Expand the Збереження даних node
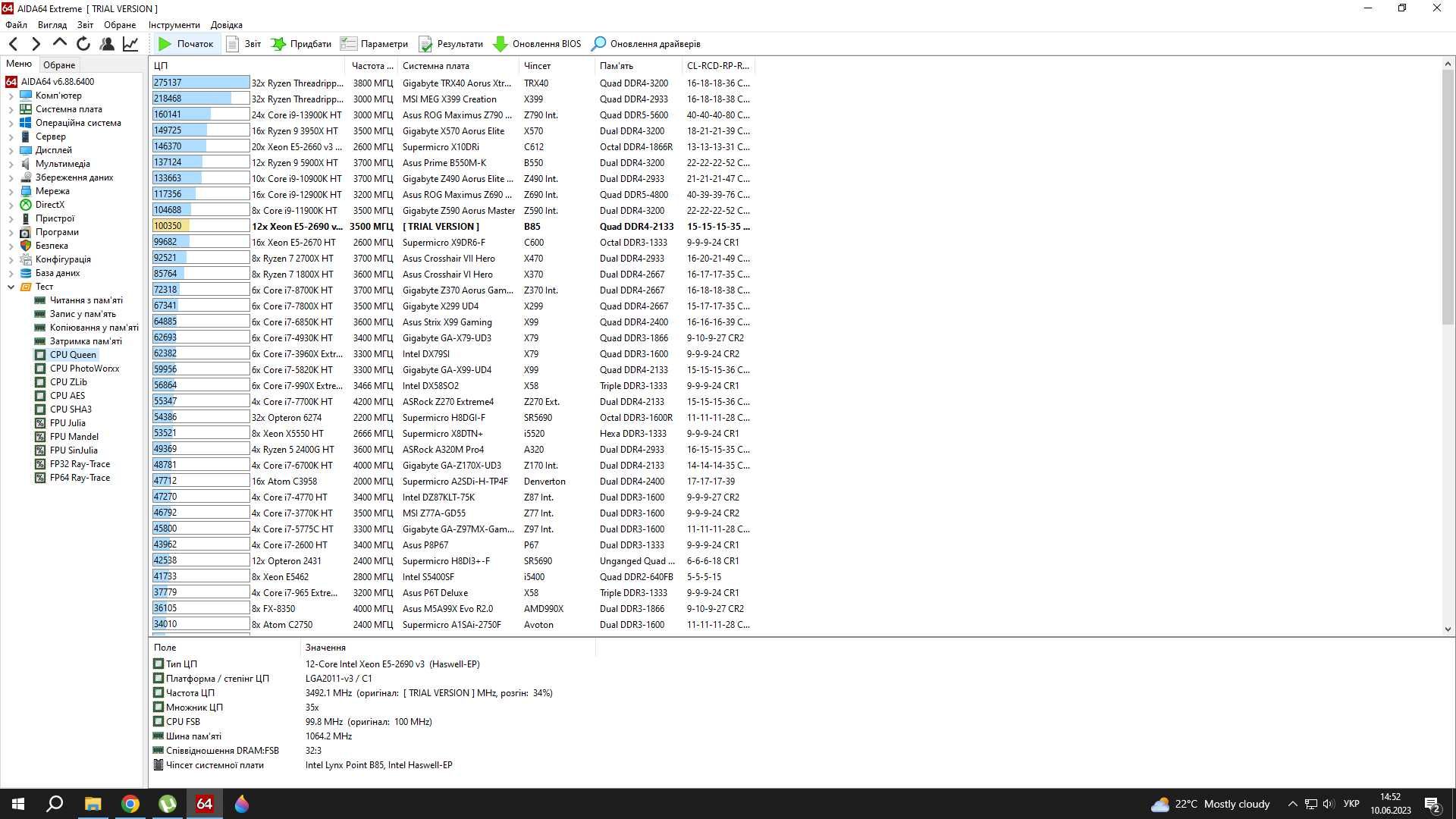Viewport: 1456px width, 819px height. (x=11, y=177)
